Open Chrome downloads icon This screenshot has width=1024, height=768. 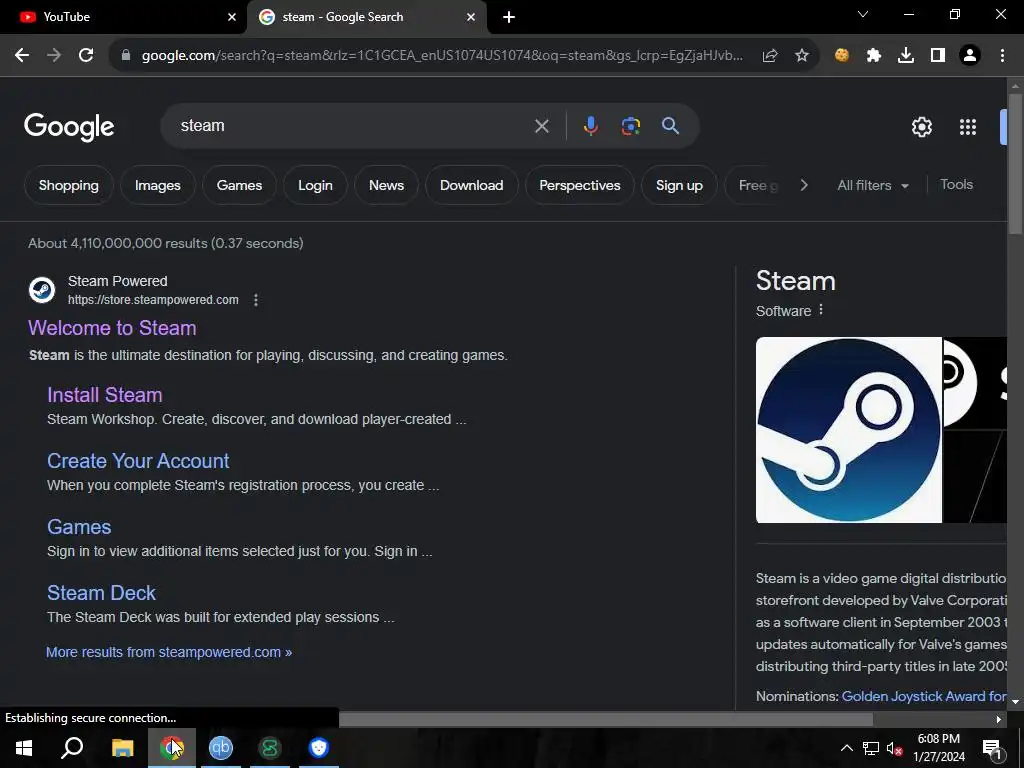click(906, 56)
